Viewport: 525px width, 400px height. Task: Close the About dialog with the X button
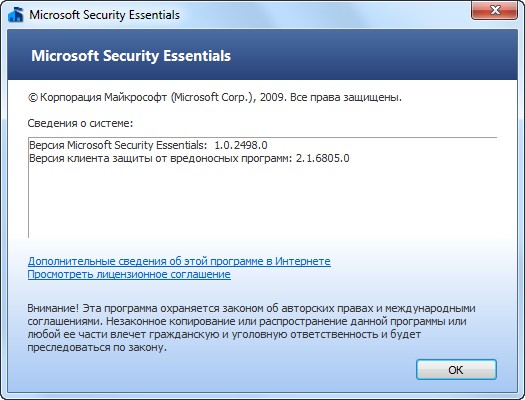pyautogui.click(x=494, y=10)
